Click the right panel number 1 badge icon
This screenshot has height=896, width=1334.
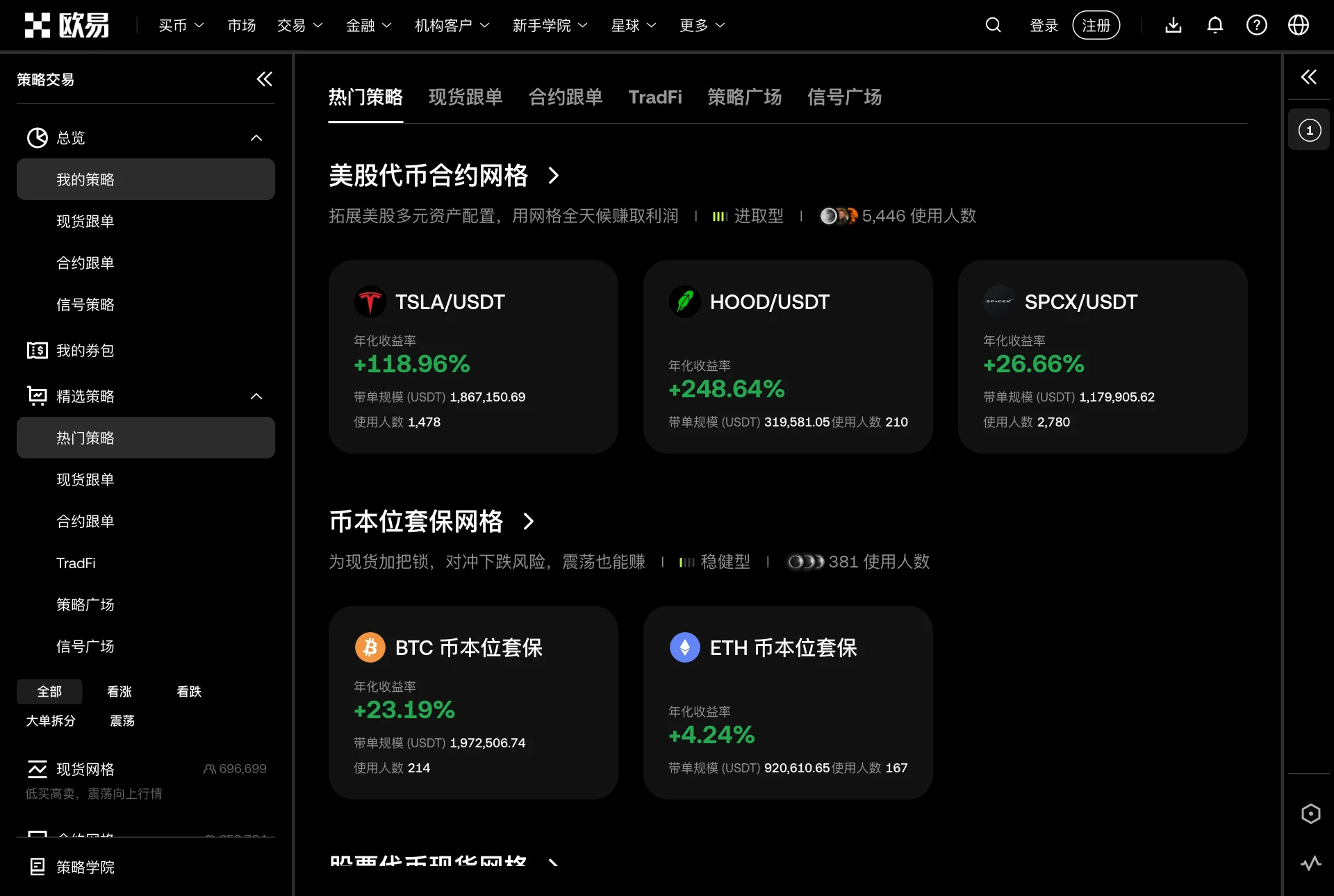(x=1310, y=131)
